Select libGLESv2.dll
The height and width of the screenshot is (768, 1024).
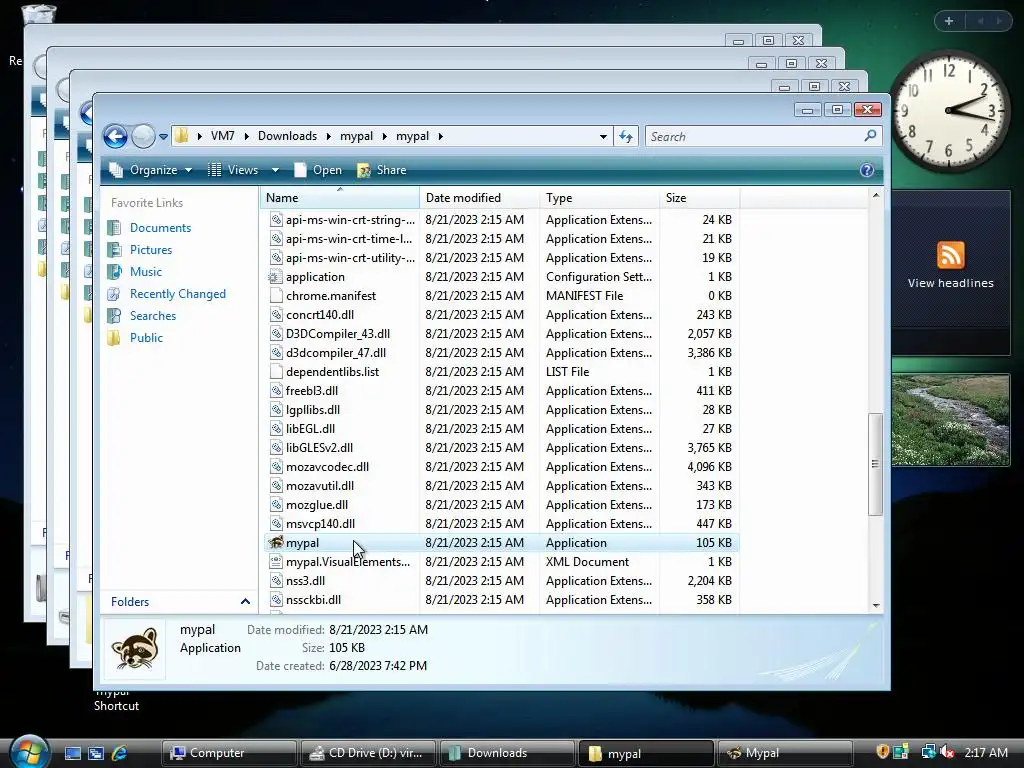(x=319, y=448)
